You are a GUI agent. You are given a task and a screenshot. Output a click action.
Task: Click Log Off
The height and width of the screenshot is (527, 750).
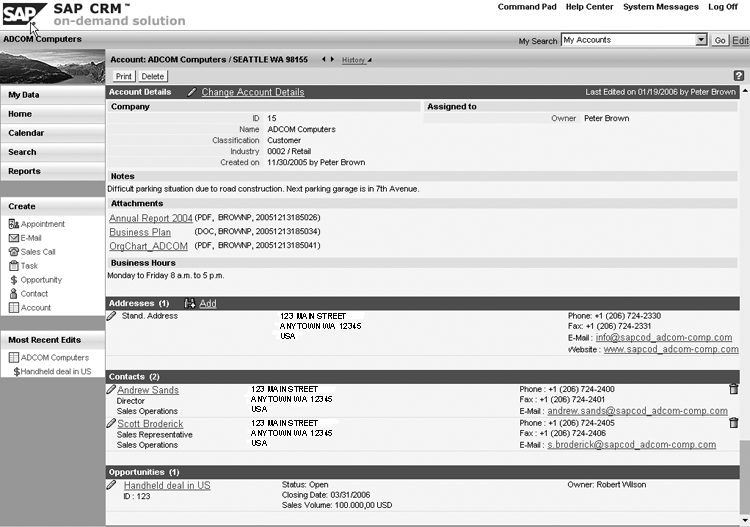coord(723,7)
